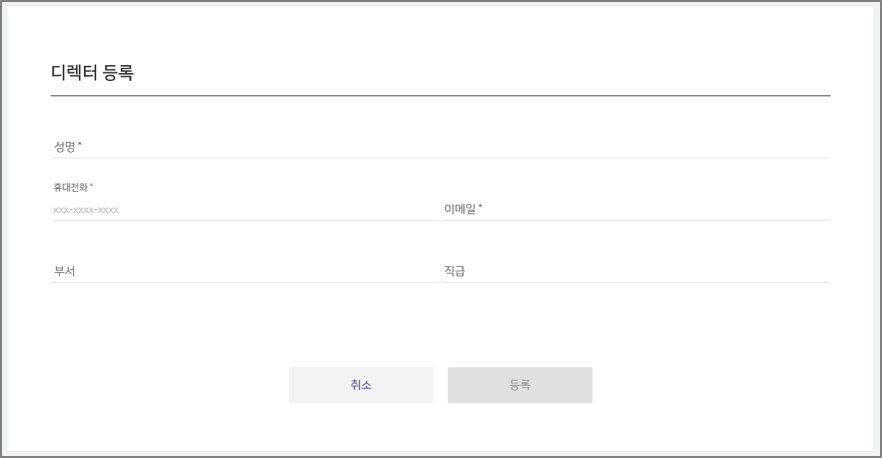Focus the 성명 name input field

(440, 147)
